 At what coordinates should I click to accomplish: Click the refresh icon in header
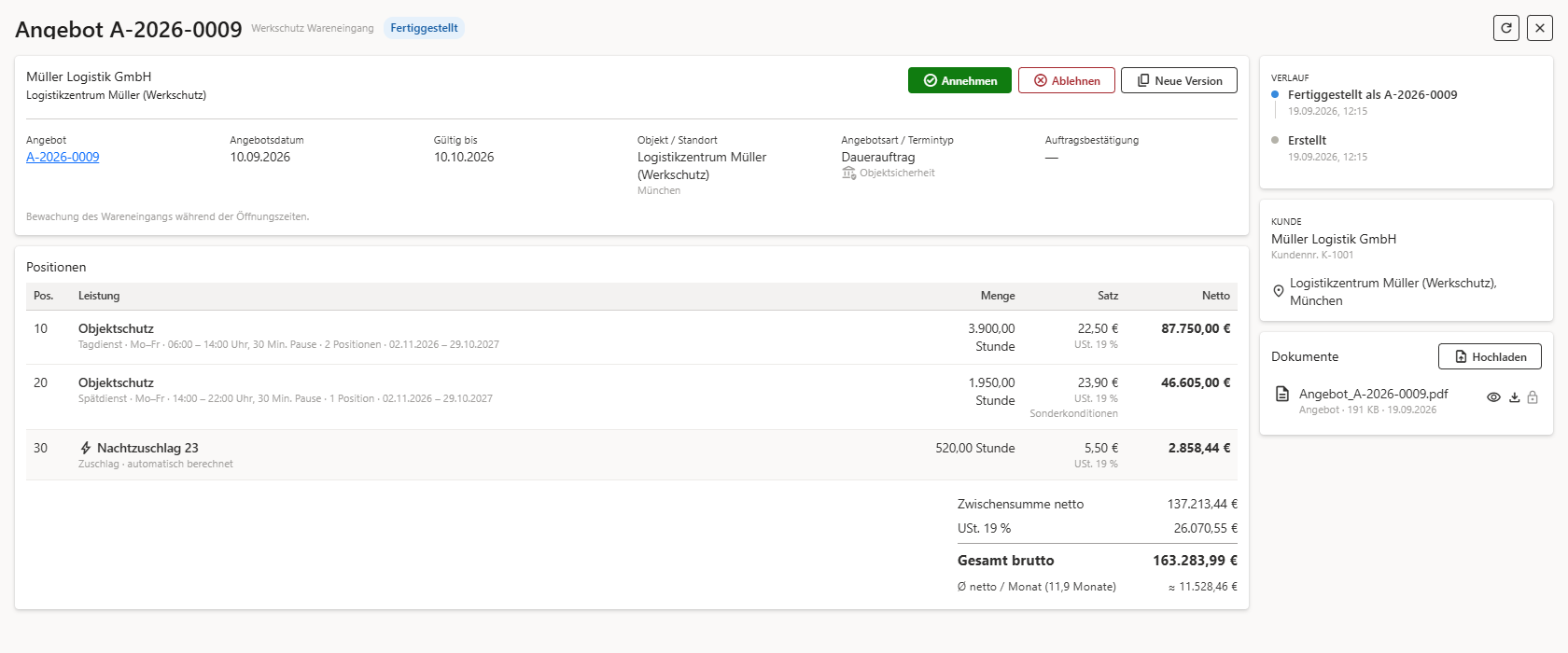coord(1506,28)
